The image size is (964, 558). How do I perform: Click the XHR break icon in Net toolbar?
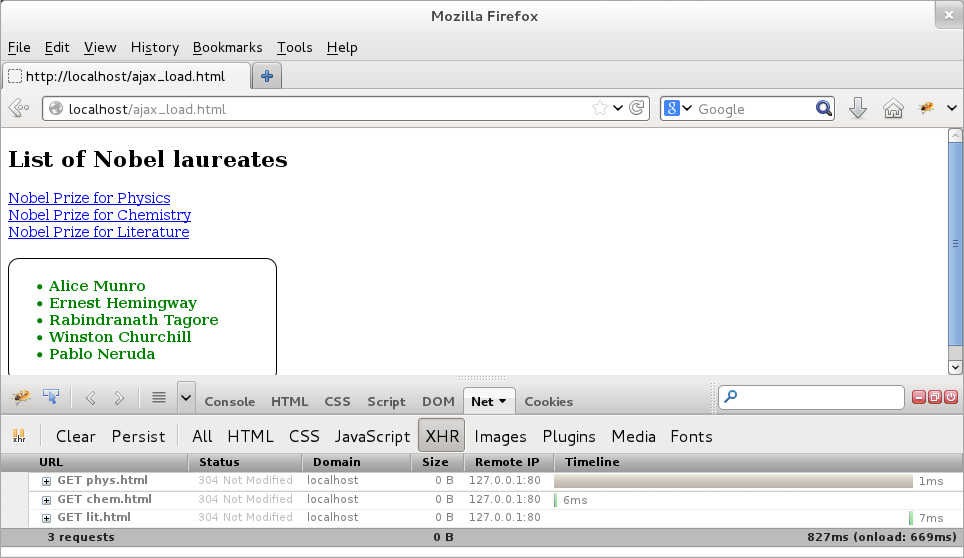(19, 436)
